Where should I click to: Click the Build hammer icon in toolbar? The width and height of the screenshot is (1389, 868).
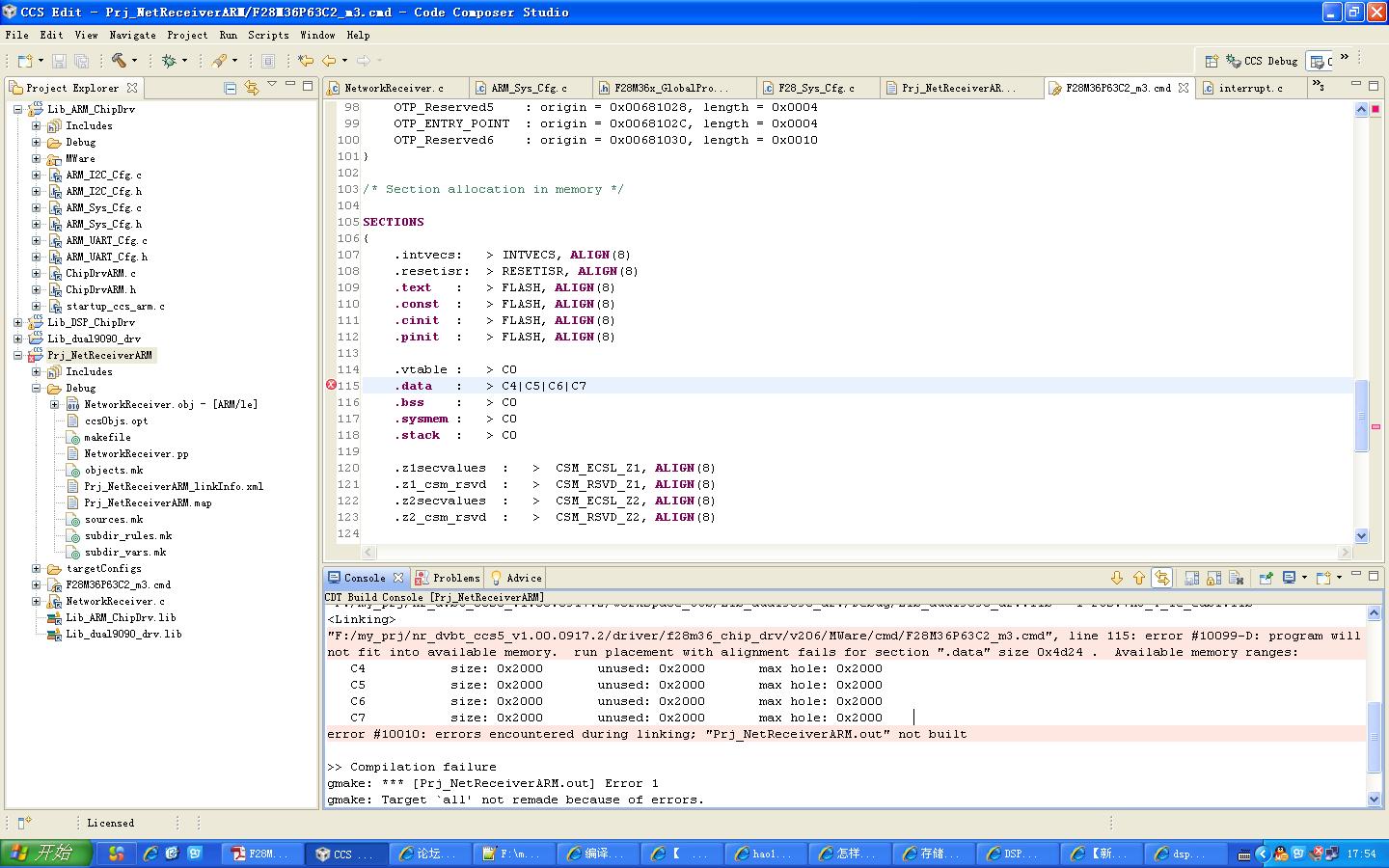click(x=119, y=61)
